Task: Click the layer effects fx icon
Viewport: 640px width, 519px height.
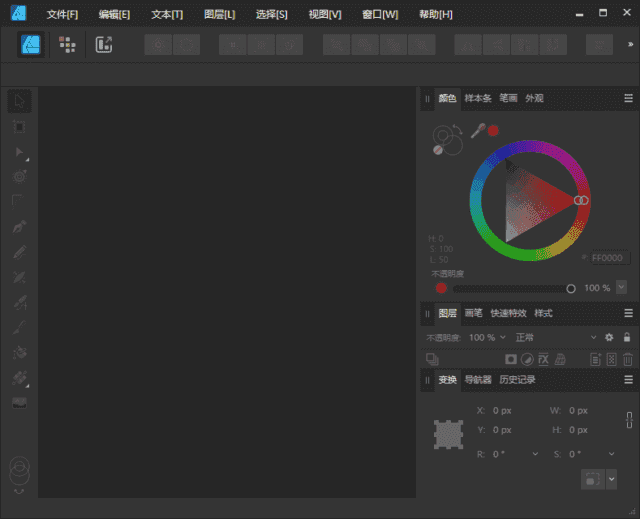Action: [544, 359]
